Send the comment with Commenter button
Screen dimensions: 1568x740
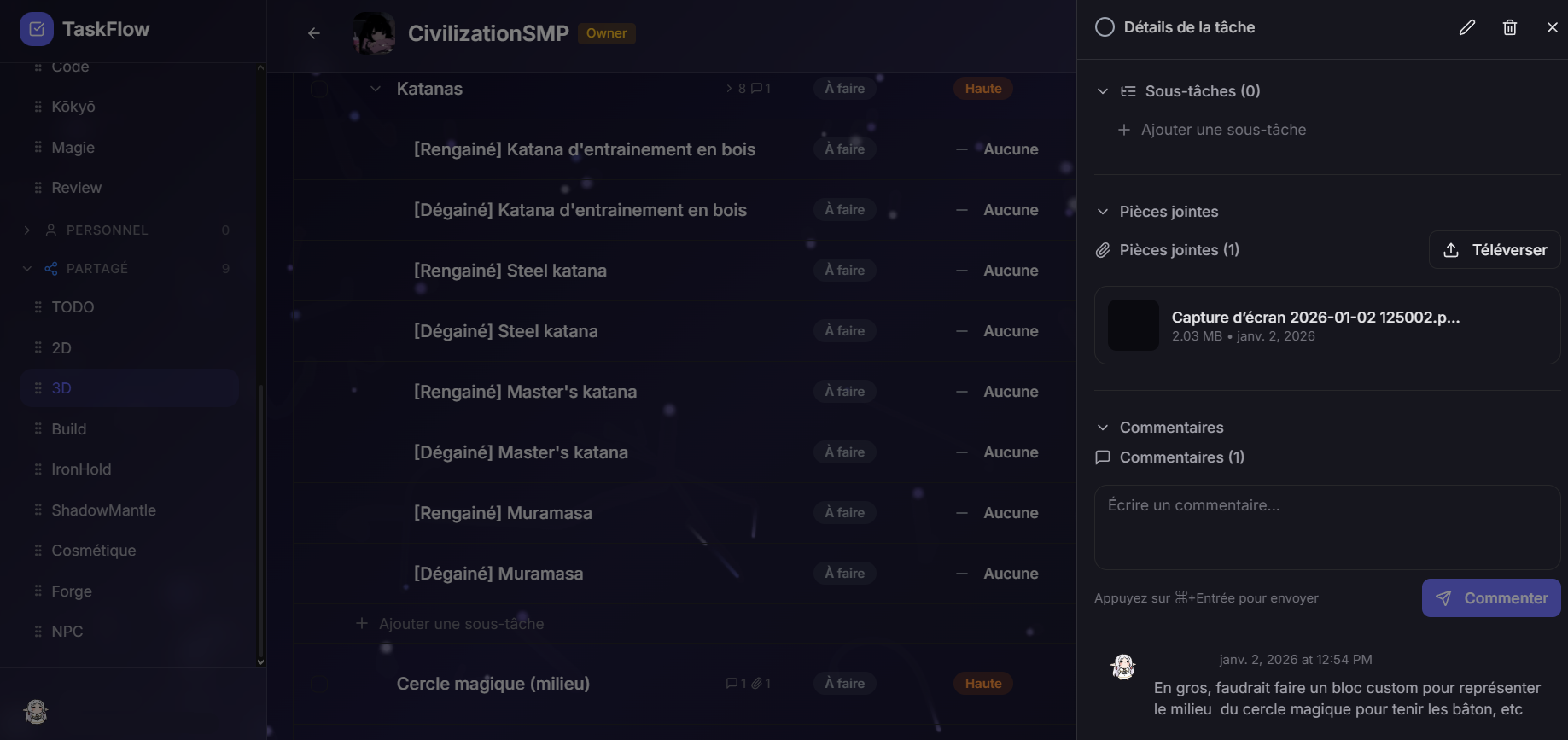[1491, 598]
